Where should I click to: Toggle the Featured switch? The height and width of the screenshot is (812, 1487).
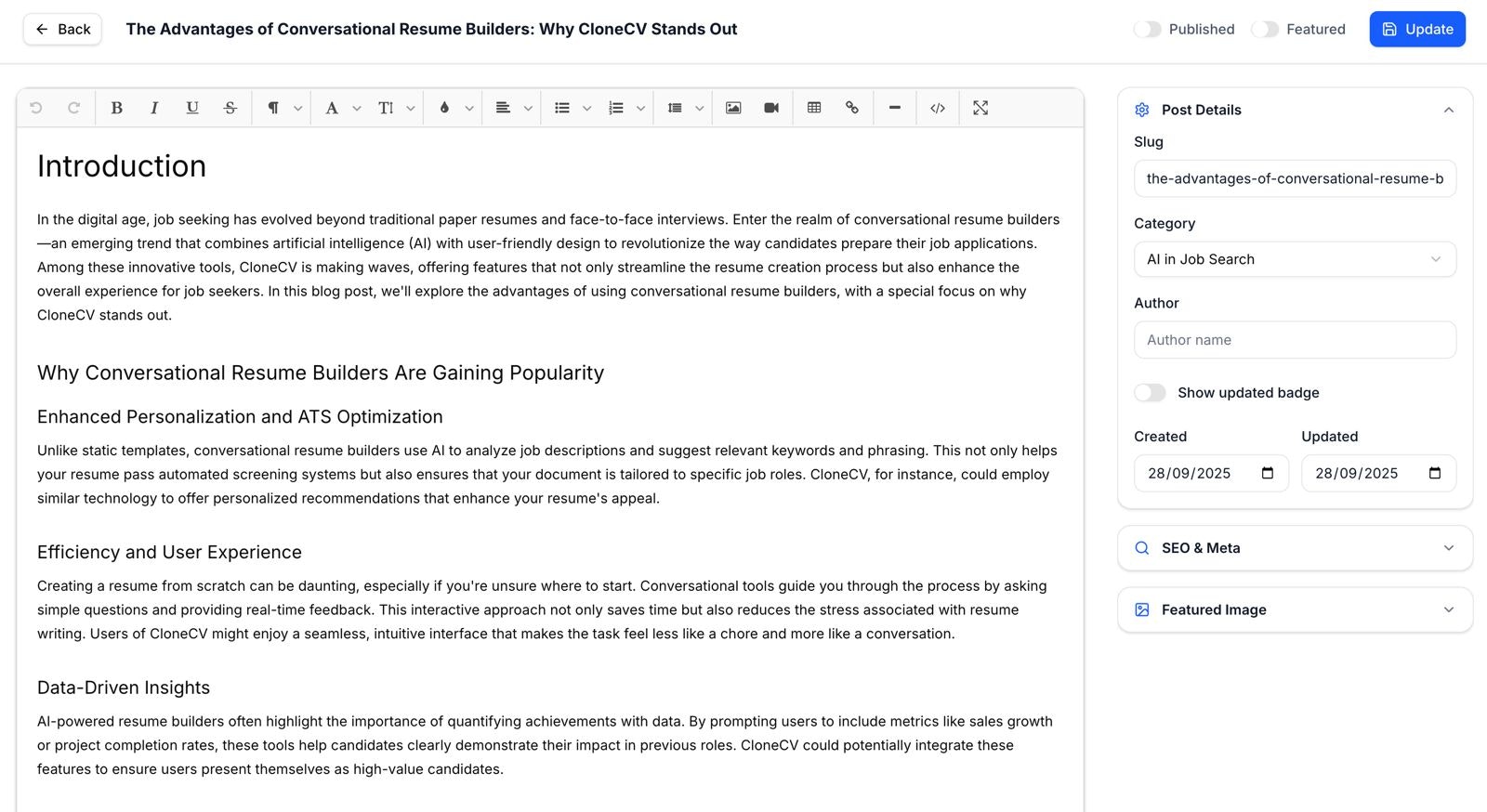click(x=1265, y=29)
